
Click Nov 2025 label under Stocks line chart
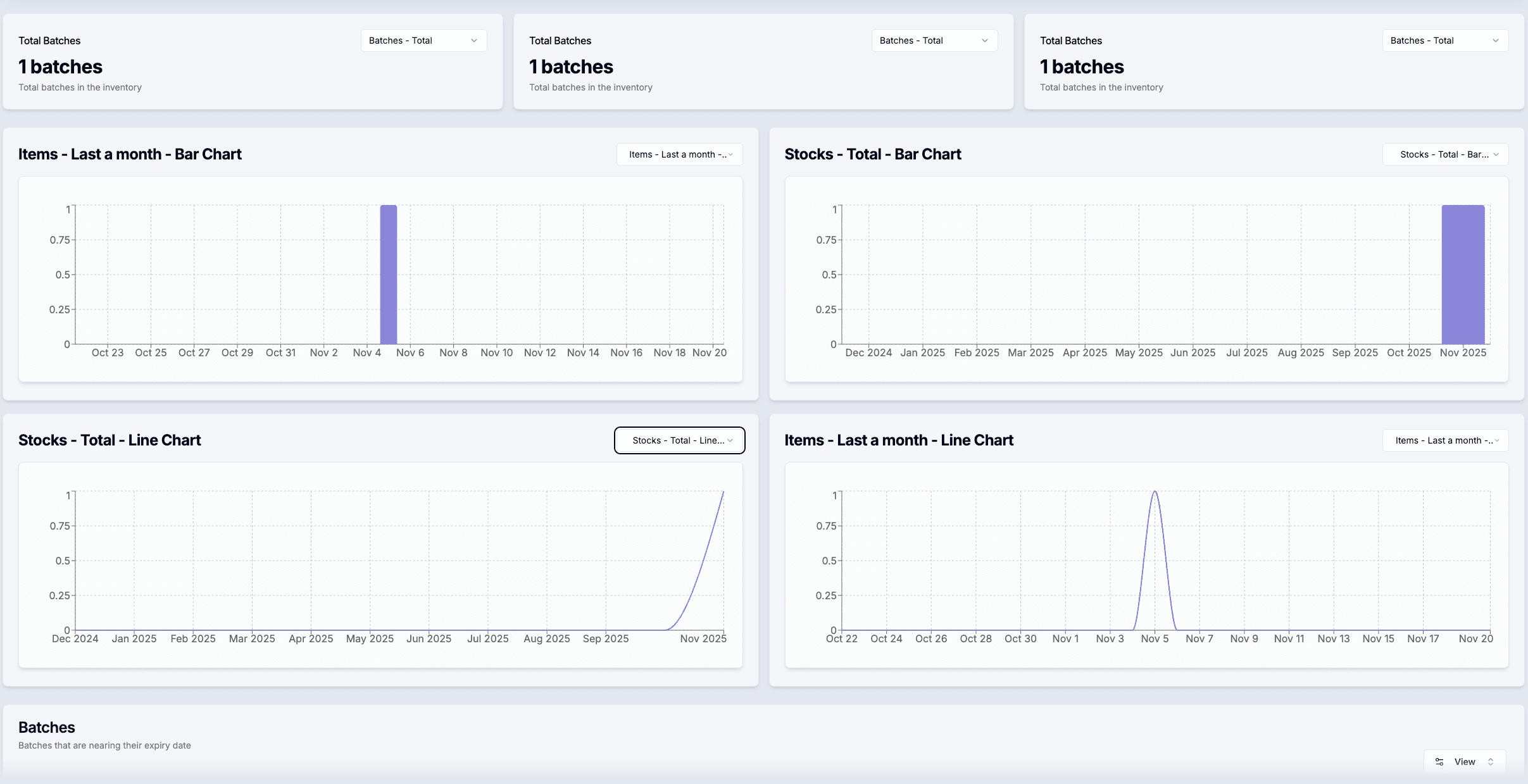[x=703, y=639]
